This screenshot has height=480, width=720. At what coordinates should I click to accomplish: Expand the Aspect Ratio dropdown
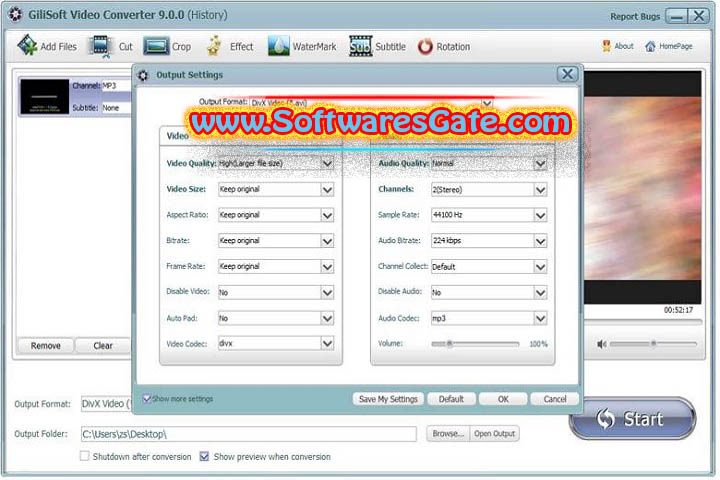327,215
